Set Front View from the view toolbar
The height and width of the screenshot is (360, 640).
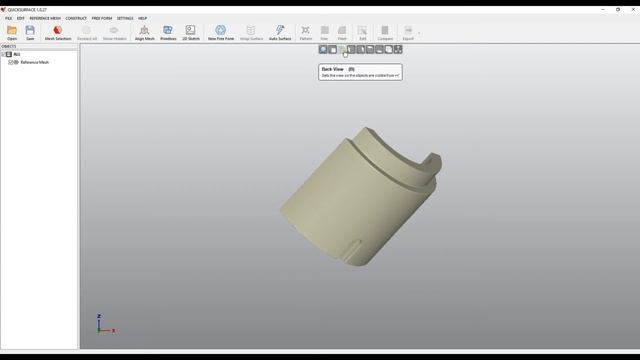coord(333,49)
